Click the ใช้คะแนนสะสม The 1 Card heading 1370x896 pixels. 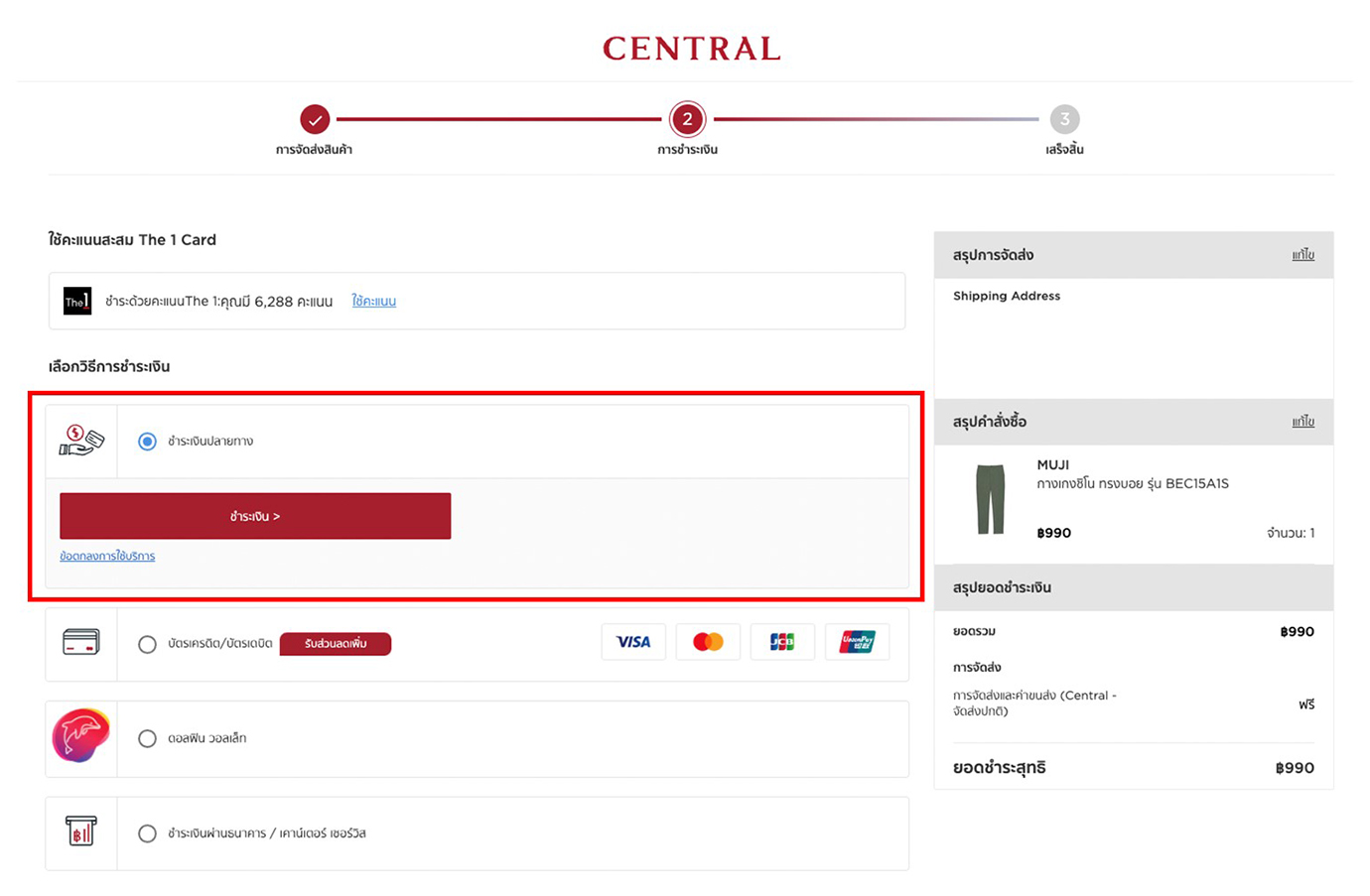pos(132,239)
